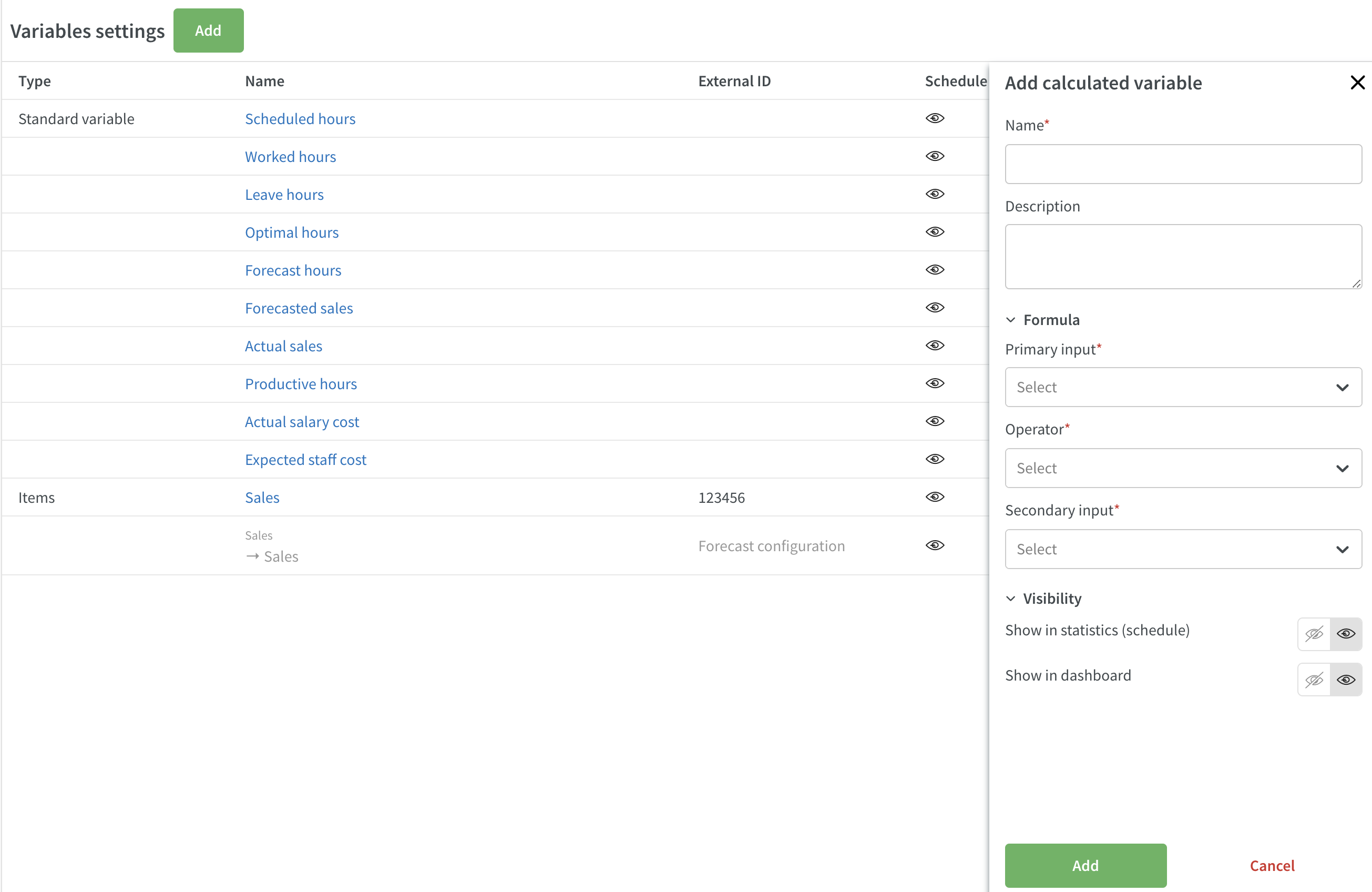Collapse the Formula section
This screenshot has width=1372, height=892.
coord(1010,319)
